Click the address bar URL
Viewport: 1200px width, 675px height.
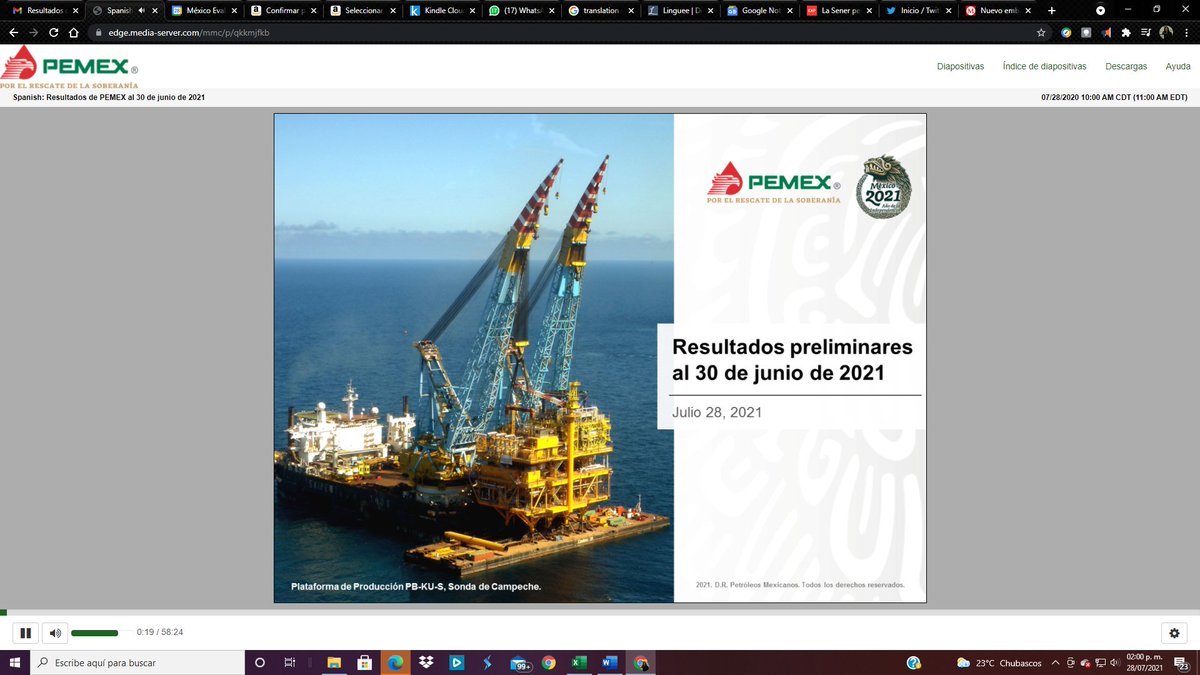(x=187, y=32)
